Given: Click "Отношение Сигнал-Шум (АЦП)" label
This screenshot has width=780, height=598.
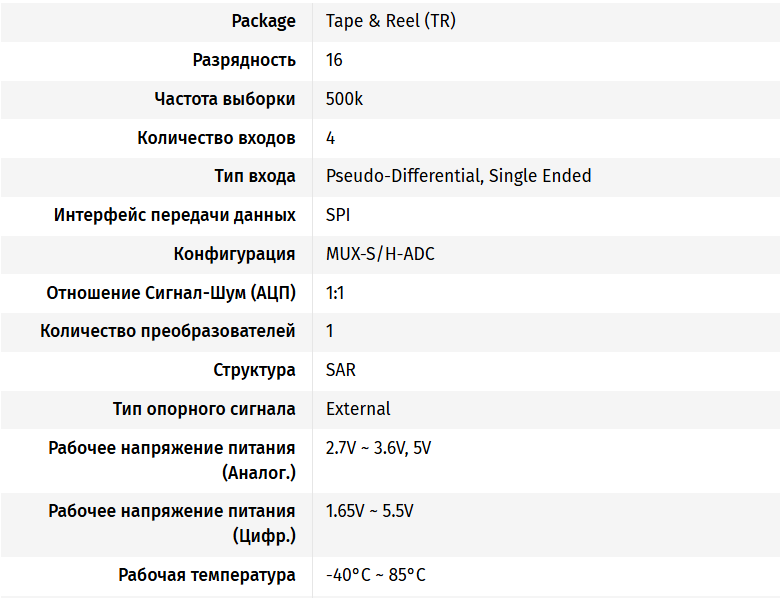Looking at the screenshot, I should click(171, 293).
